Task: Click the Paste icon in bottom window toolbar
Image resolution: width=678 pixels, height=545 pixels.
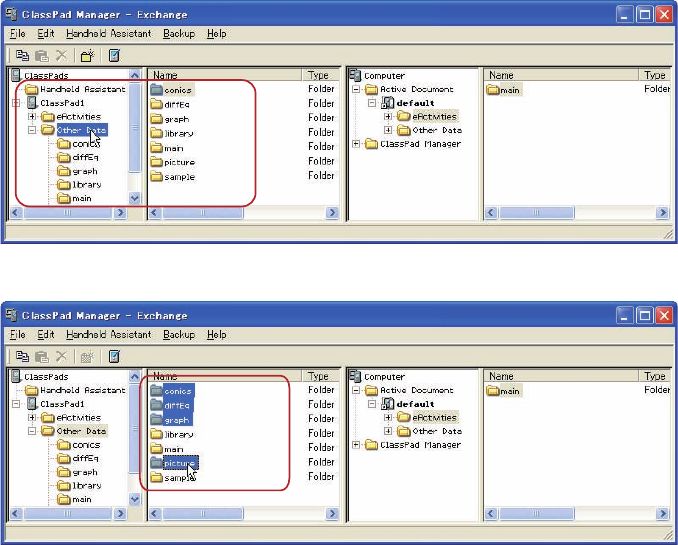Action: [x=42, y=356]
